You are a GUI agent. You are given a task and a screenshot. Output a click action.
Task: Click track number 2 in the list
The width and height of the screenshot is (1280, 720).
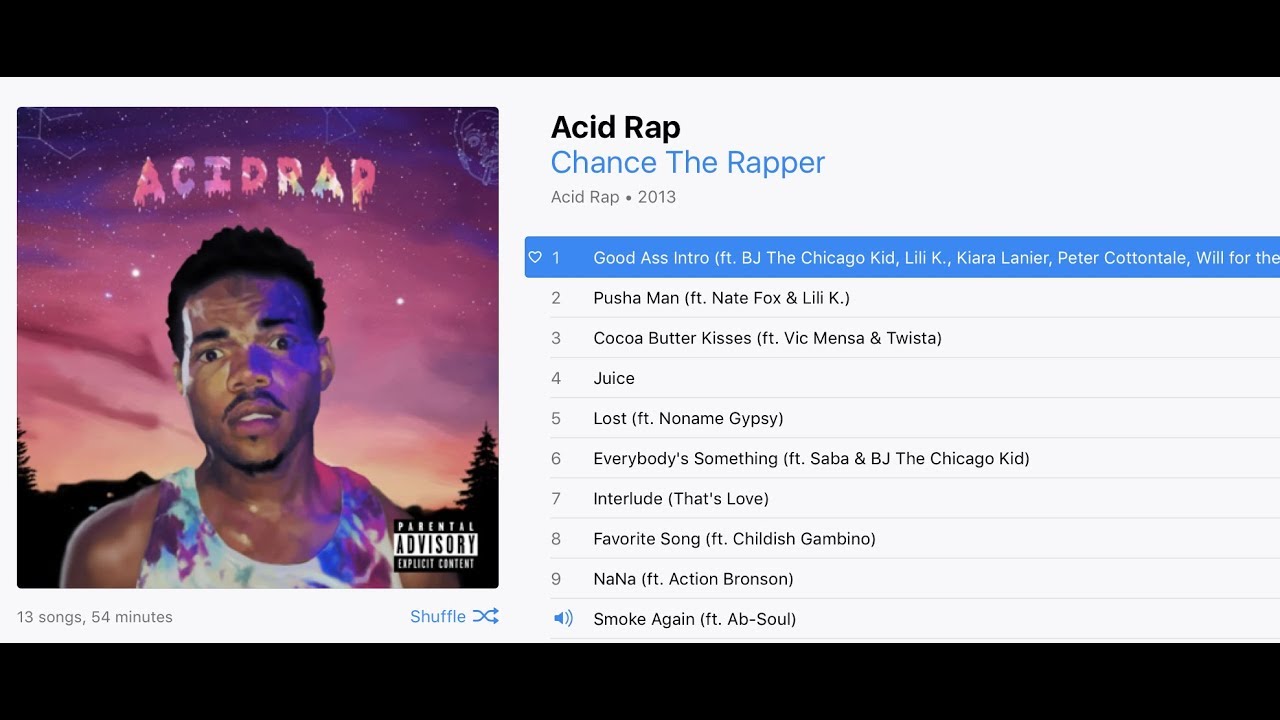(556, 298)
